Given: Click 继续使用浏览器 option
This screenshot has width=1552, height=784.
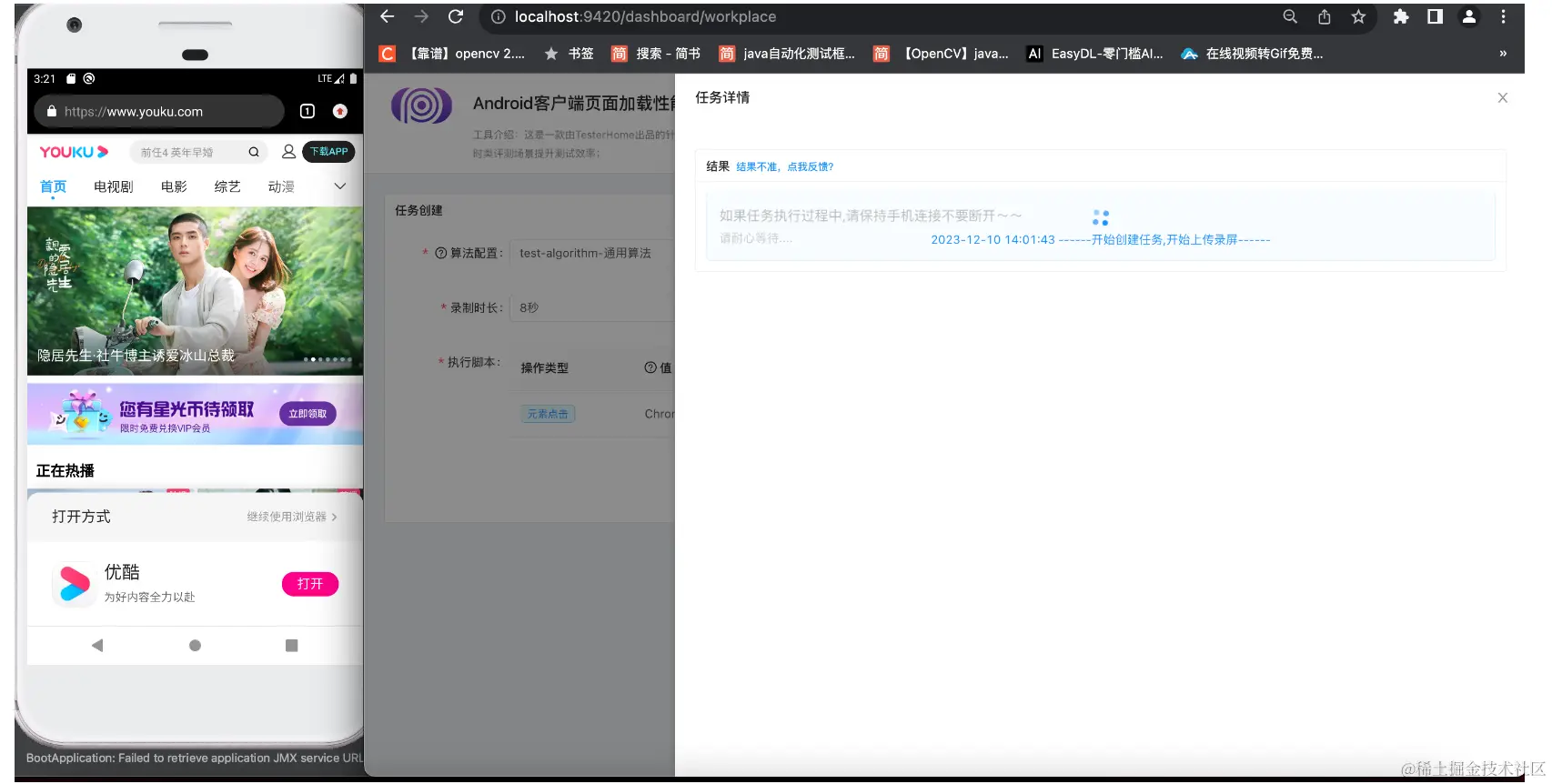Looking at the screenshot, I should tap(292, 517).
